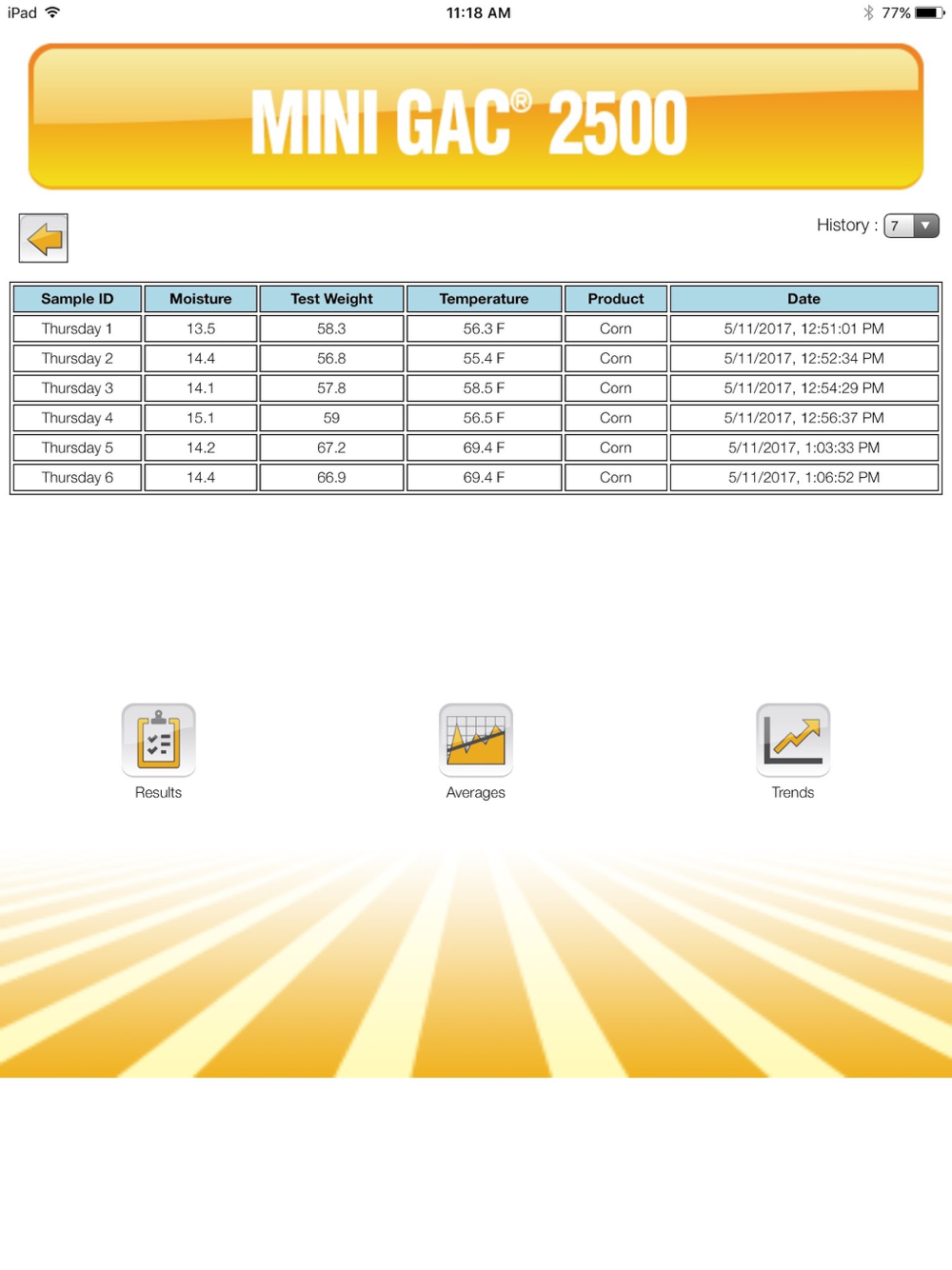Click the Sample ID column header
952x1270 pixels.
(77, 299)
